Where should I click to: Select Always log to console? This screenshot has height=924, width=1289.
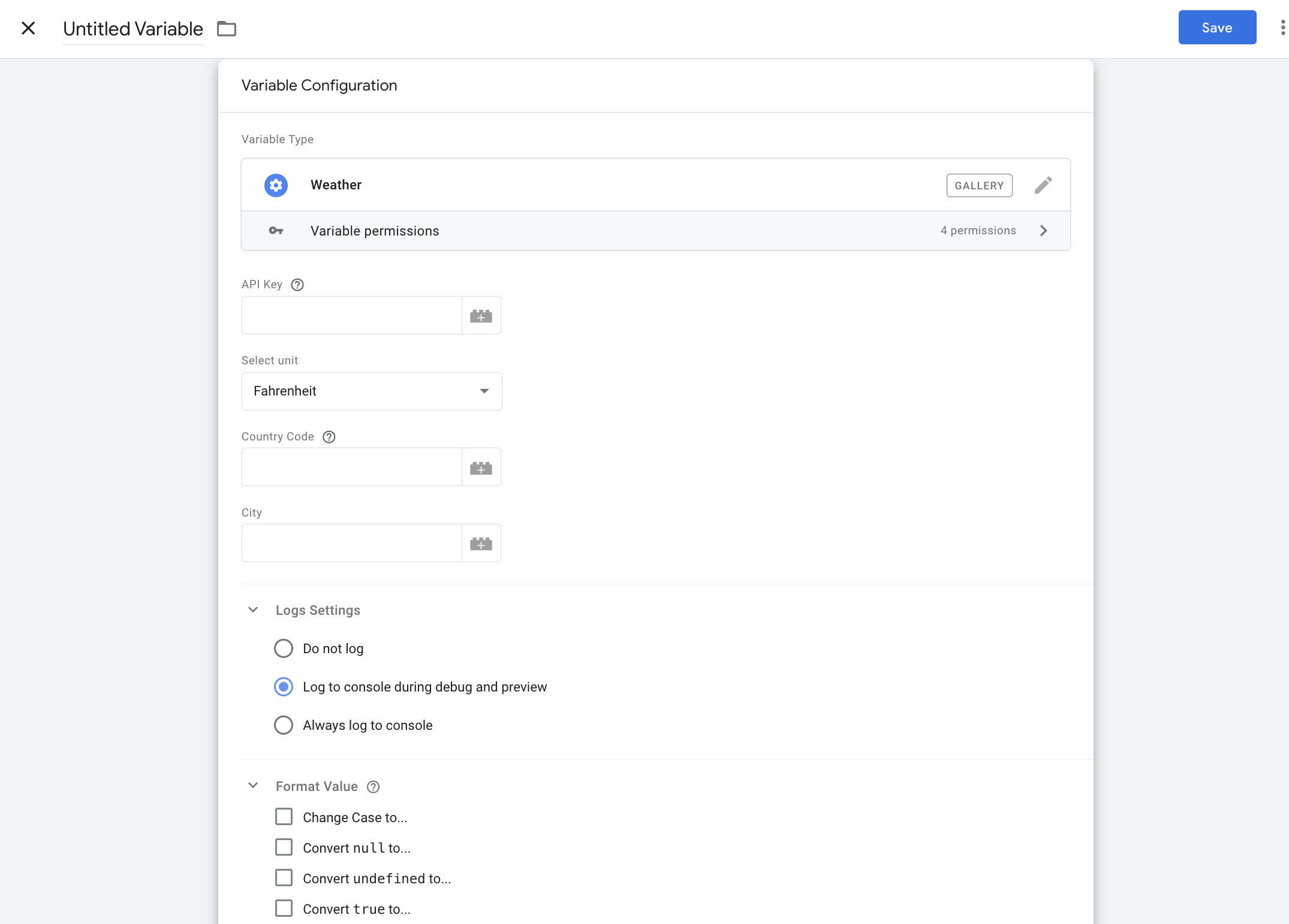(284, 725)
